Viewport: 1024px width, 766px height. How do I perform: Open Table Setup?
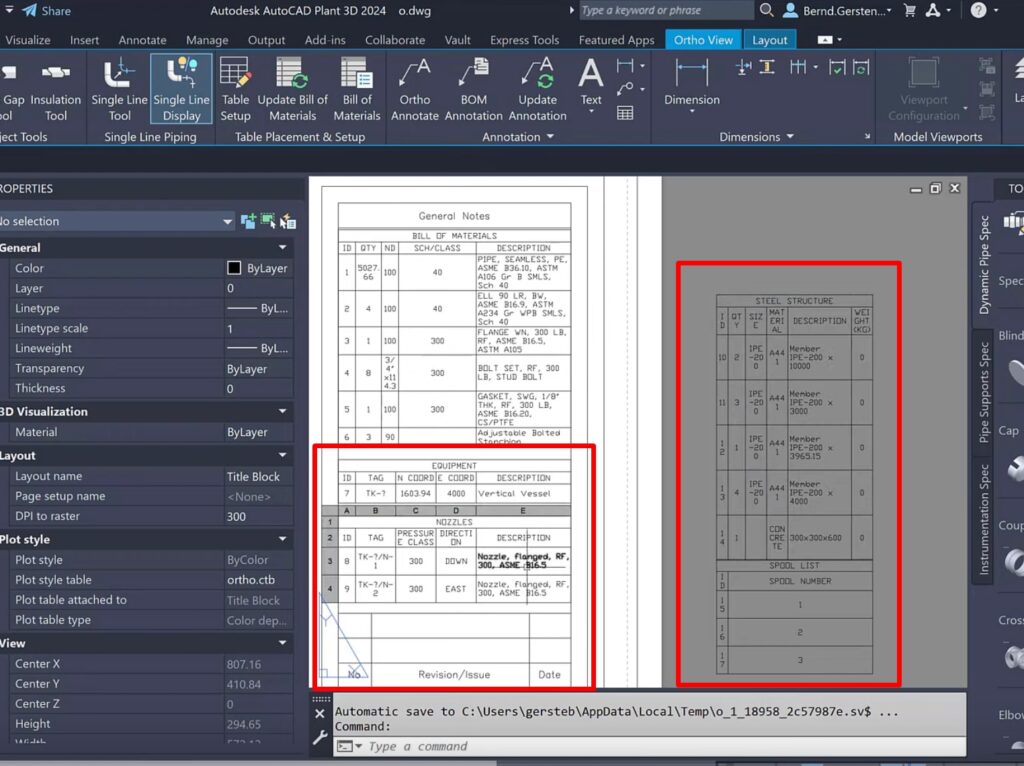pos(235,89)
